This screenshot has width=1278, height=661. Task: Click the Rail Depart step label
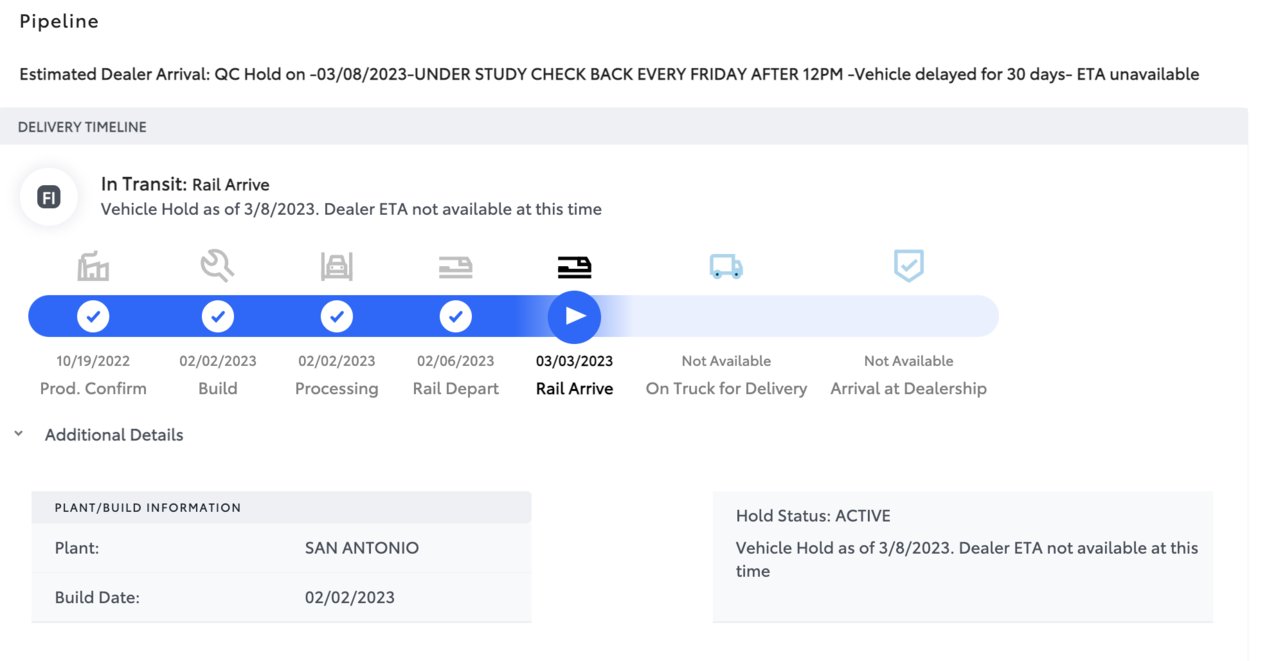tap(455, 389)
